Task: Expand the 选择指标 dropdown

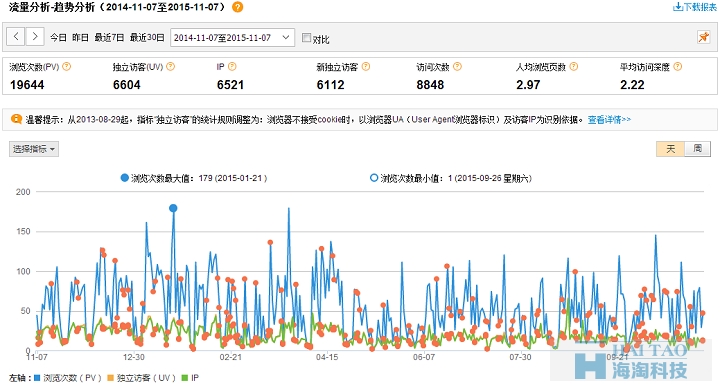Action: [34, 149]
